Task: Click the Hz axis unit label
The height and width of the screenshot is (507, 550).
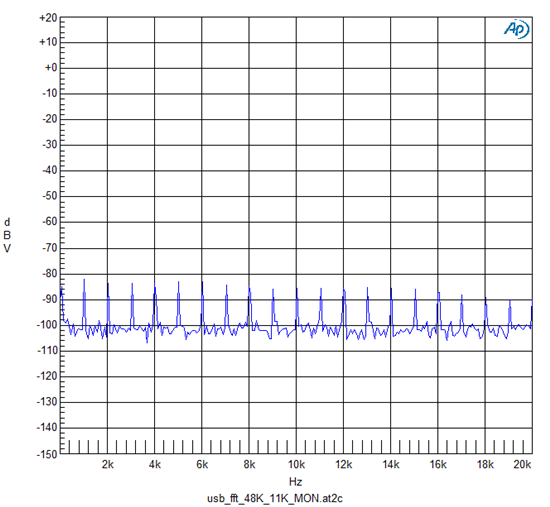Action: pyautogui.click(x=295, y=482)
